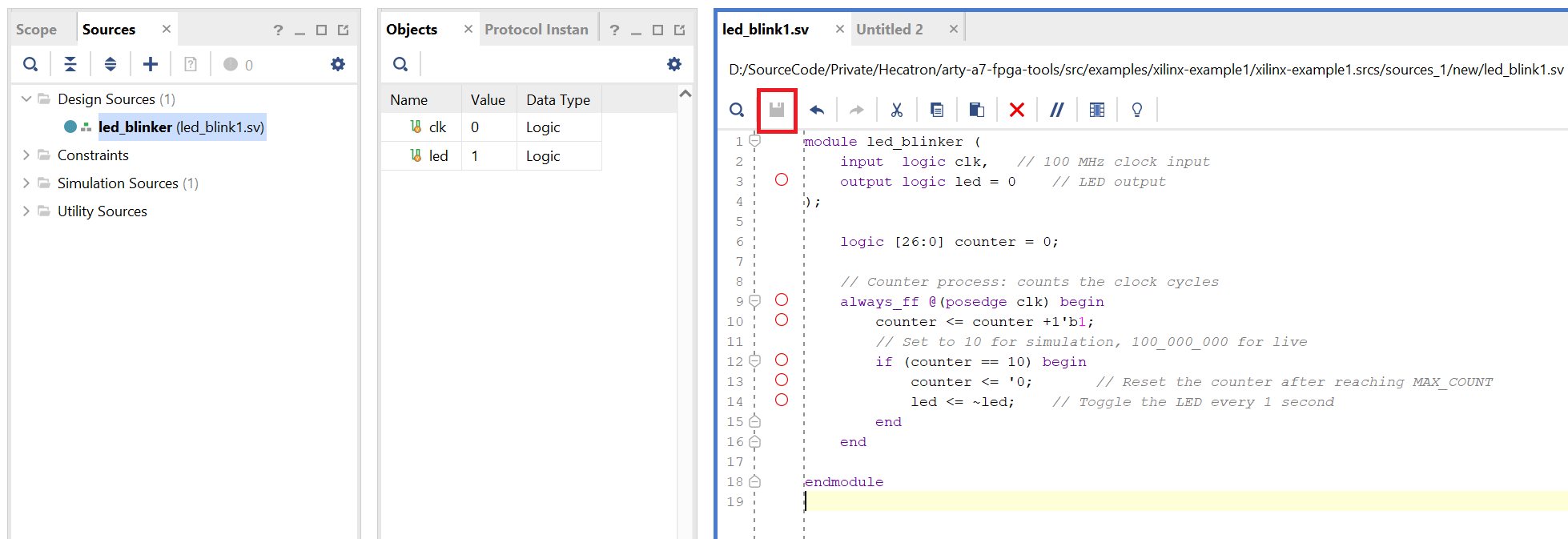Click the lightbulb icon in editor toolbar
This screenshot has width=1568, height=539.
(1137, 110)
